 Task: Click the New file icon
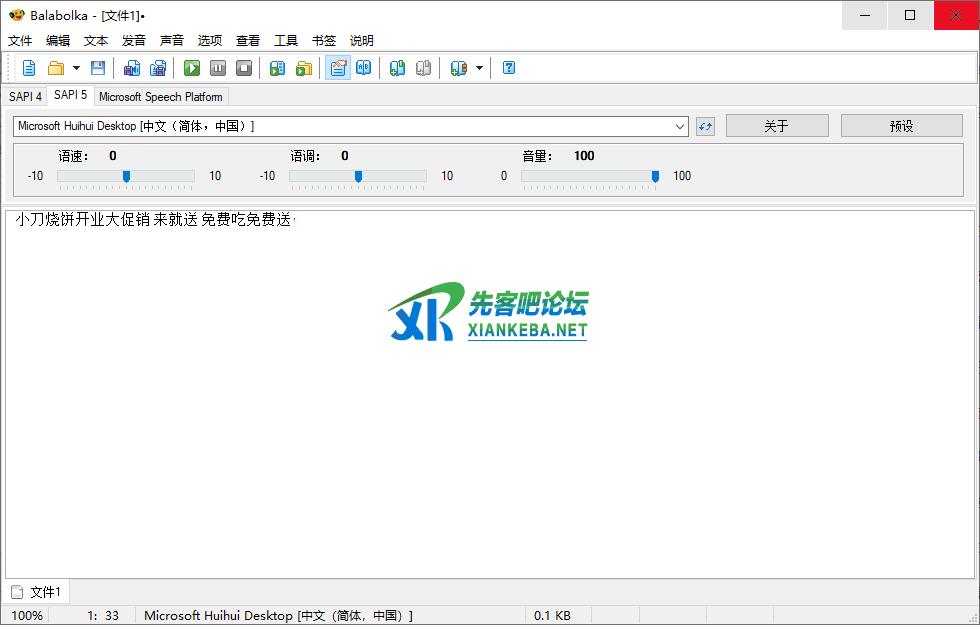click(29, 68)
